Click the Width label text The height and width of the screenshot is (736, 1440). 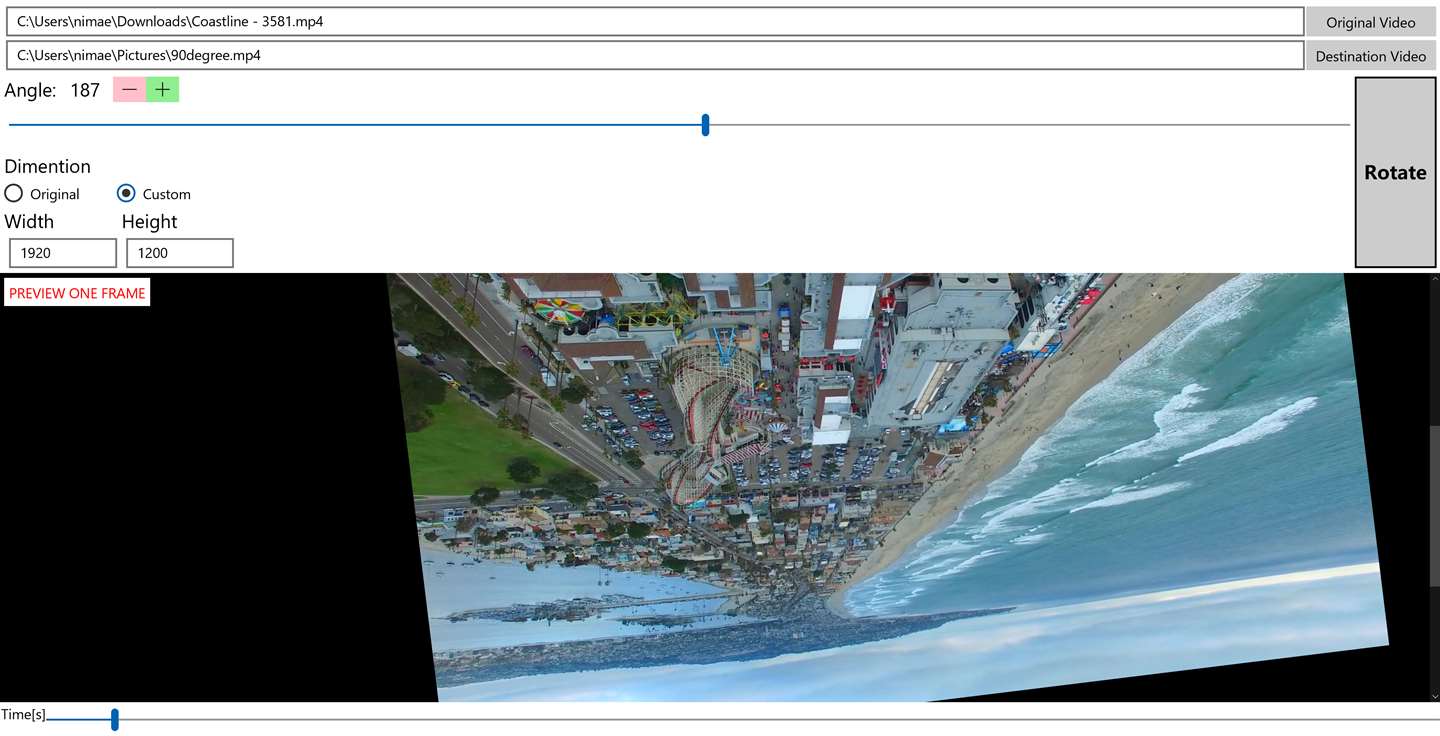pyautogui.click(x=29, y=221)
